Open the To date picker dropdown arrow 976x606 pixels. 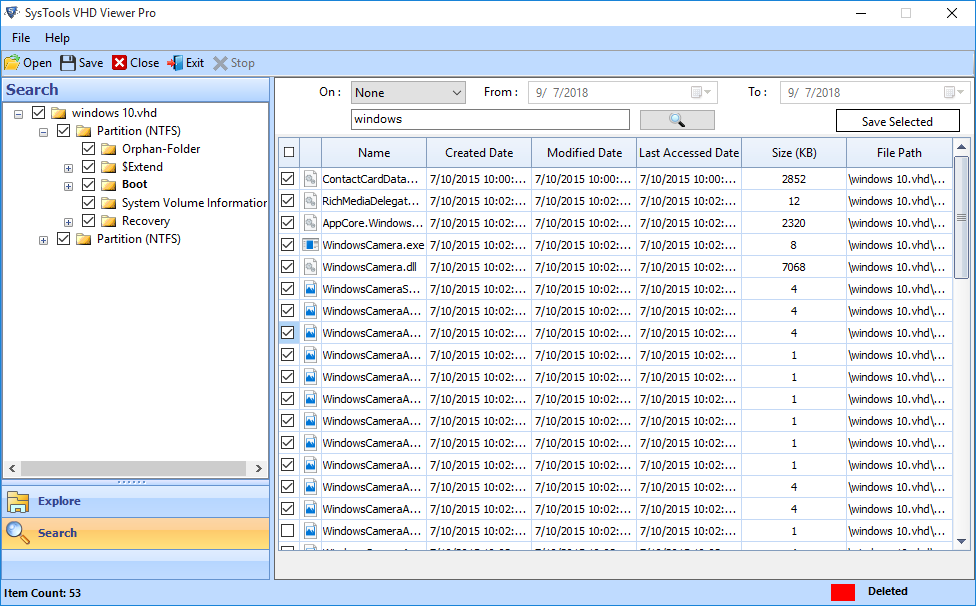(x=960, y=93)
